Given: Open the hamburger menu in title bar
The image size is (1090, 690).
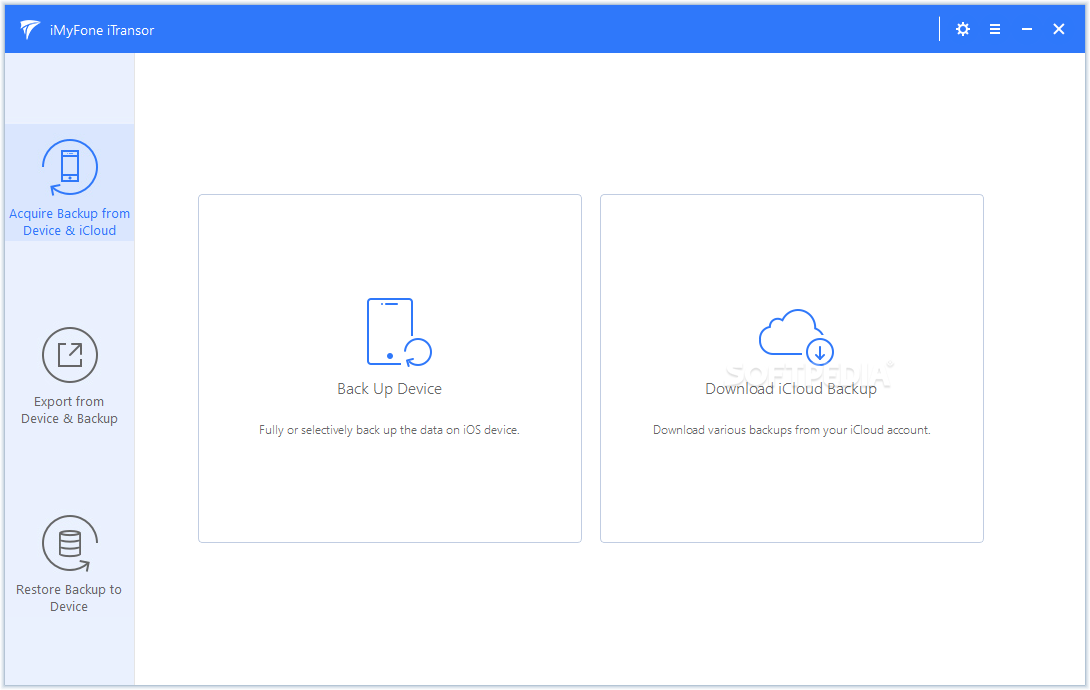Looking at the screenshot, I should [995, 29].
